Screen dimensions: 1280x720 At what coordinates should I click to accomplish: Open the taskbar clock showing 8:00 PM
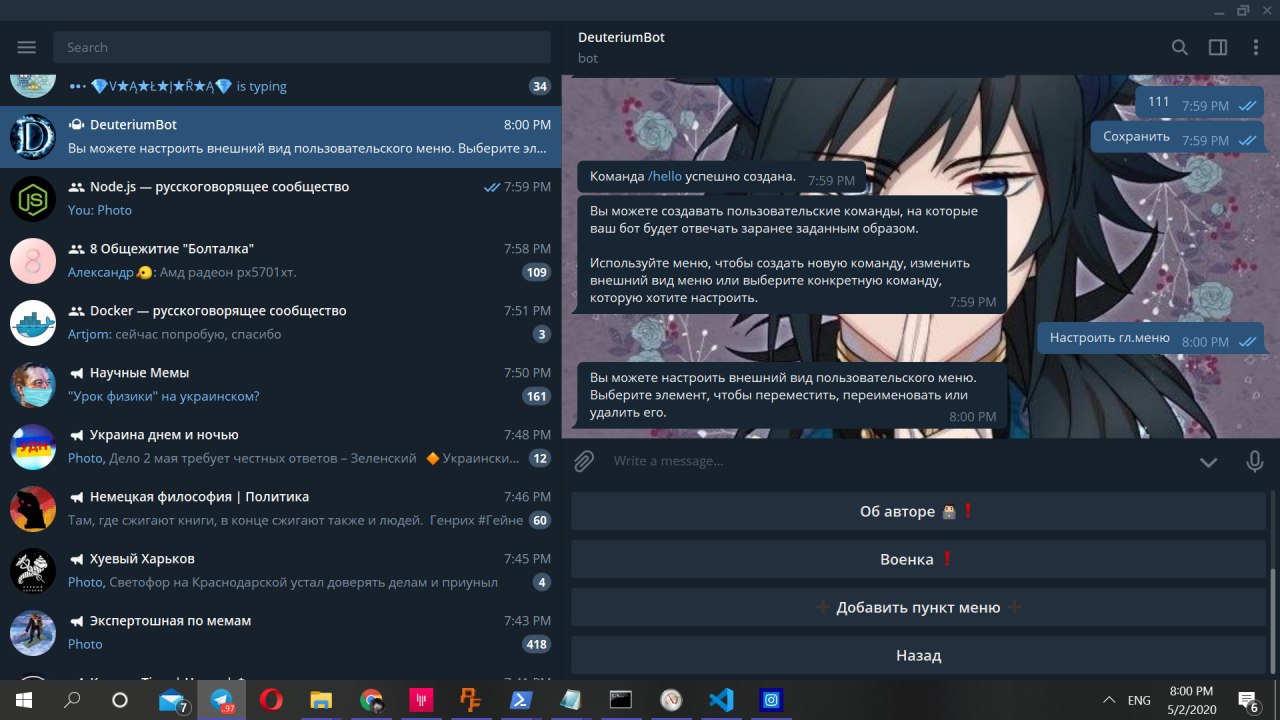coord(1190,700)
